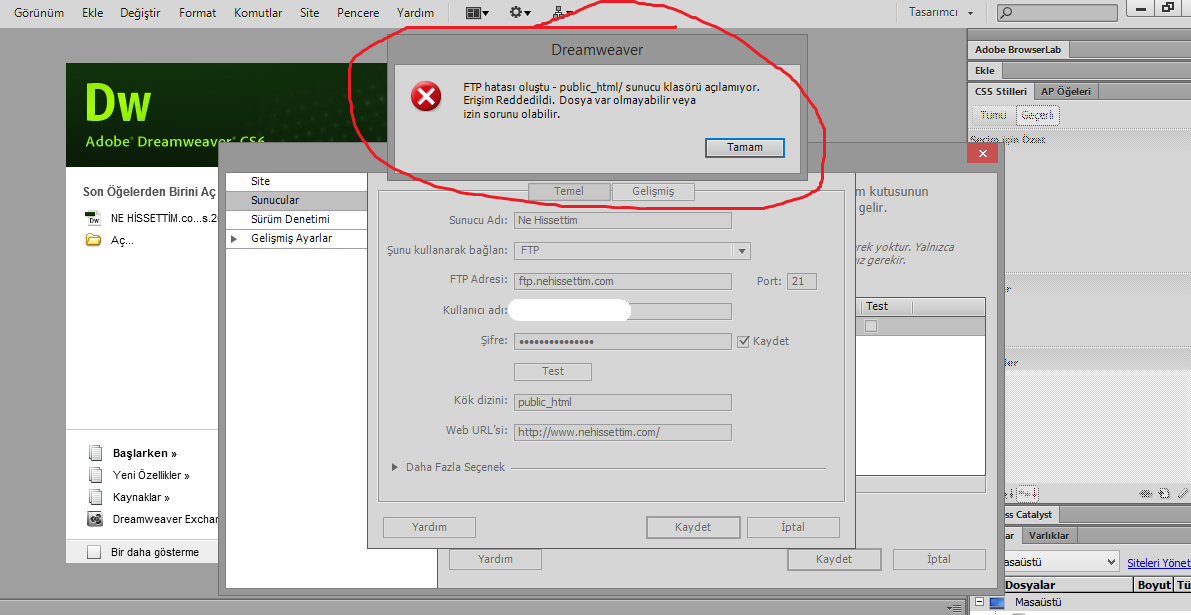Collapse the Masaüstü tree node
1191x615 pixels.
(x=980, y=602)
